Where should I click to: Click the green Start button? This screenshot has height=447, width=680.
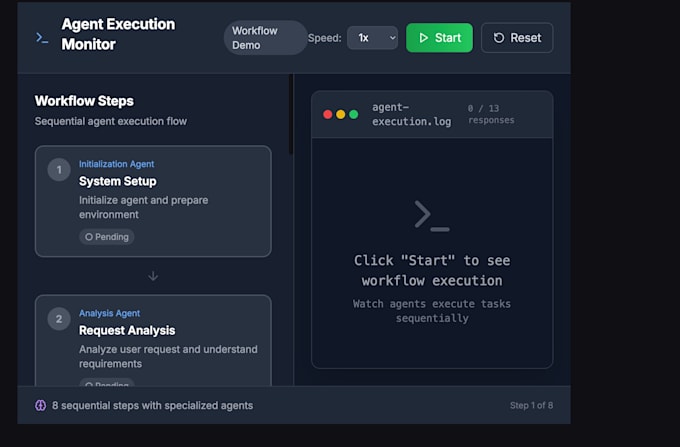point(439,38)
